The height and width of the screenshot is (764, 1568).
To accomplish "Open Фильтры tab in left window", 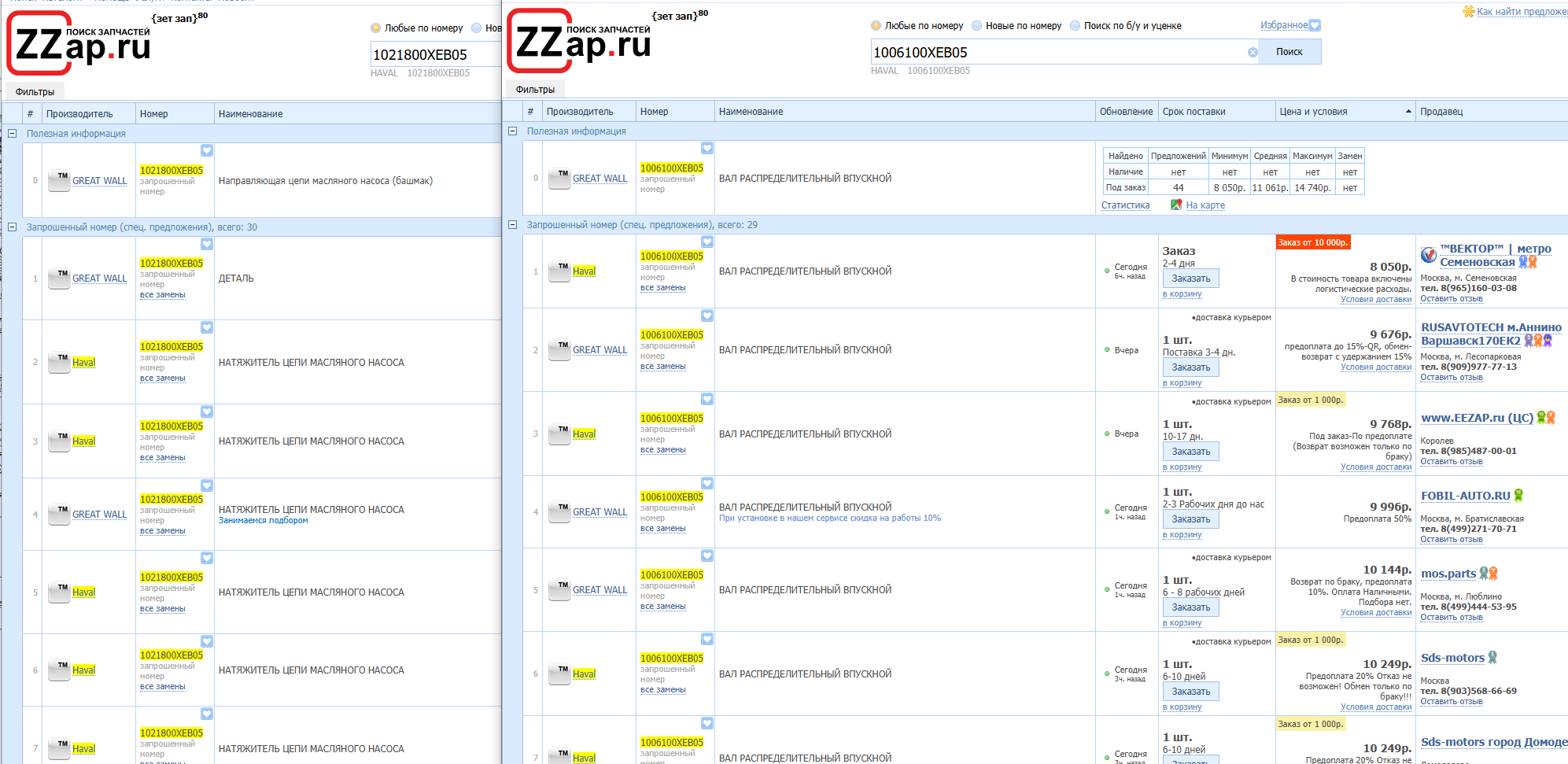I will pyautogui.click(x=35, y=92).
